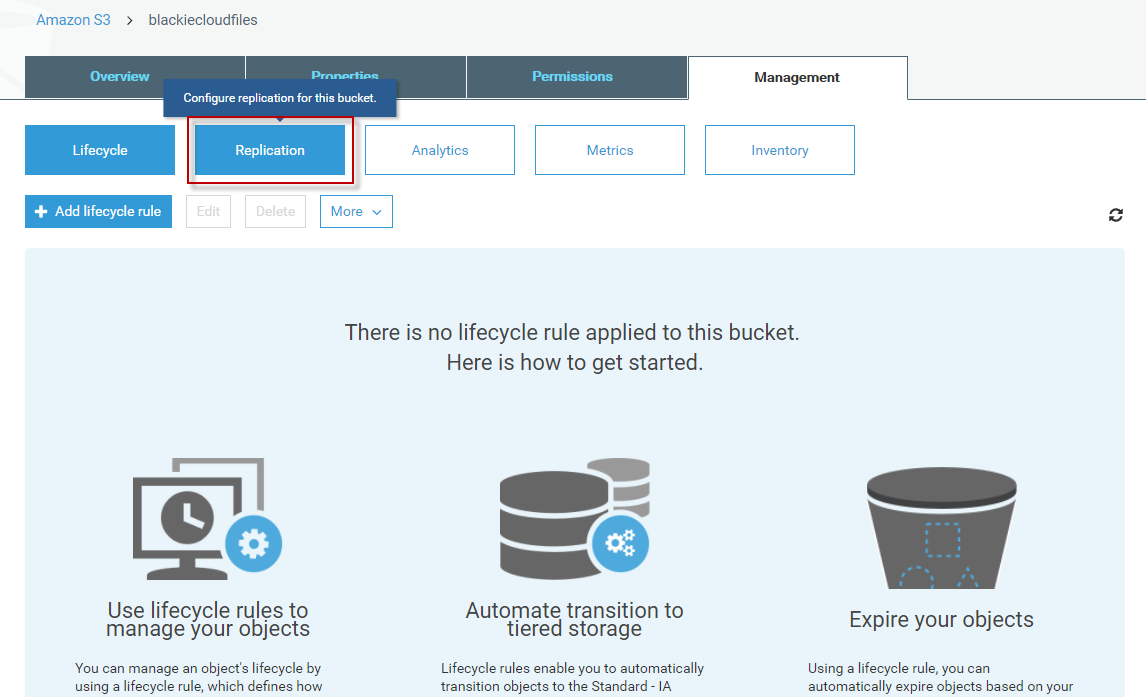Click the refresh icon on the right
1146x697 pixels.
tap(1115, 215)
